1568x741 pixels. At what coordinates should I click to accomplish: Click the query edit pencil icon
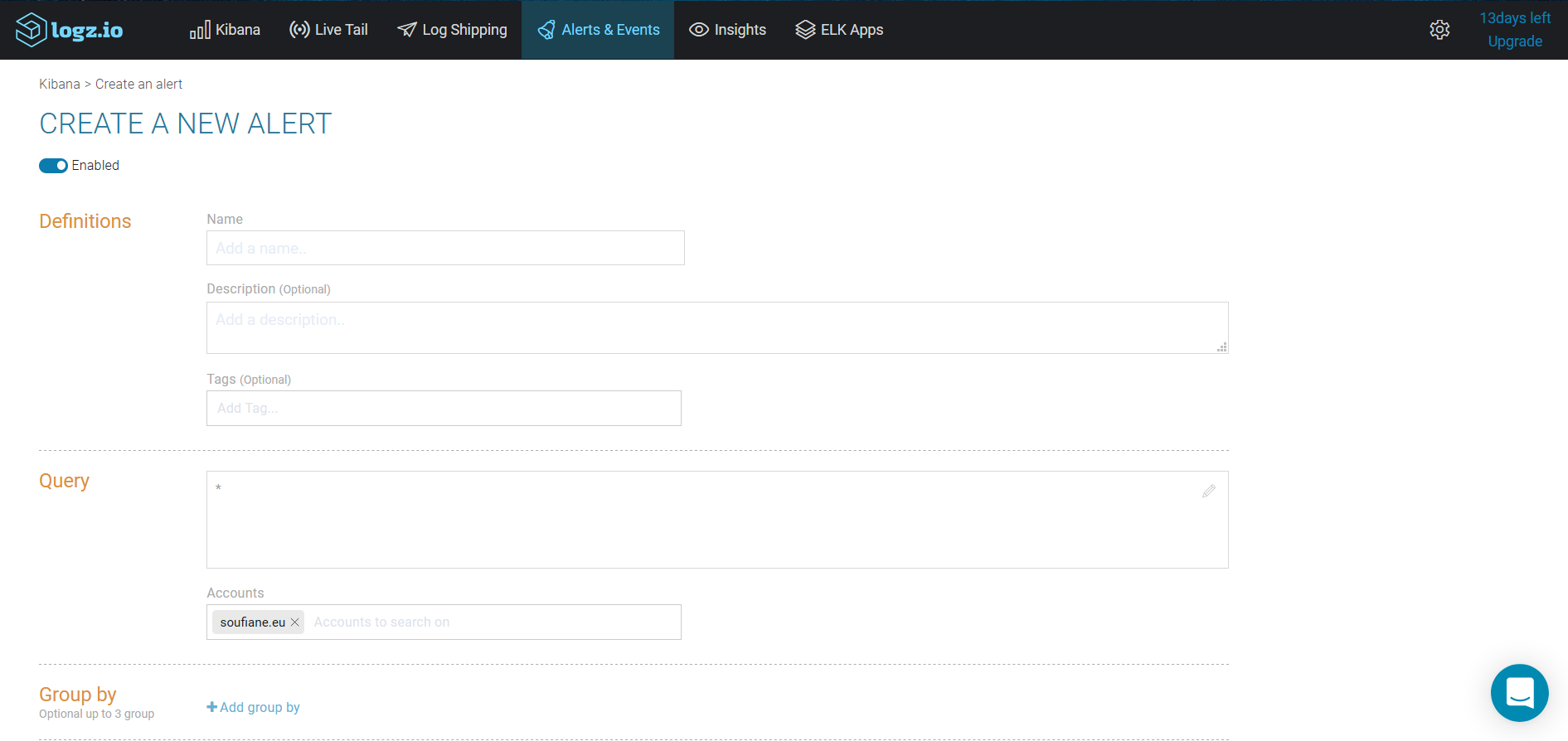point(1209,492)
